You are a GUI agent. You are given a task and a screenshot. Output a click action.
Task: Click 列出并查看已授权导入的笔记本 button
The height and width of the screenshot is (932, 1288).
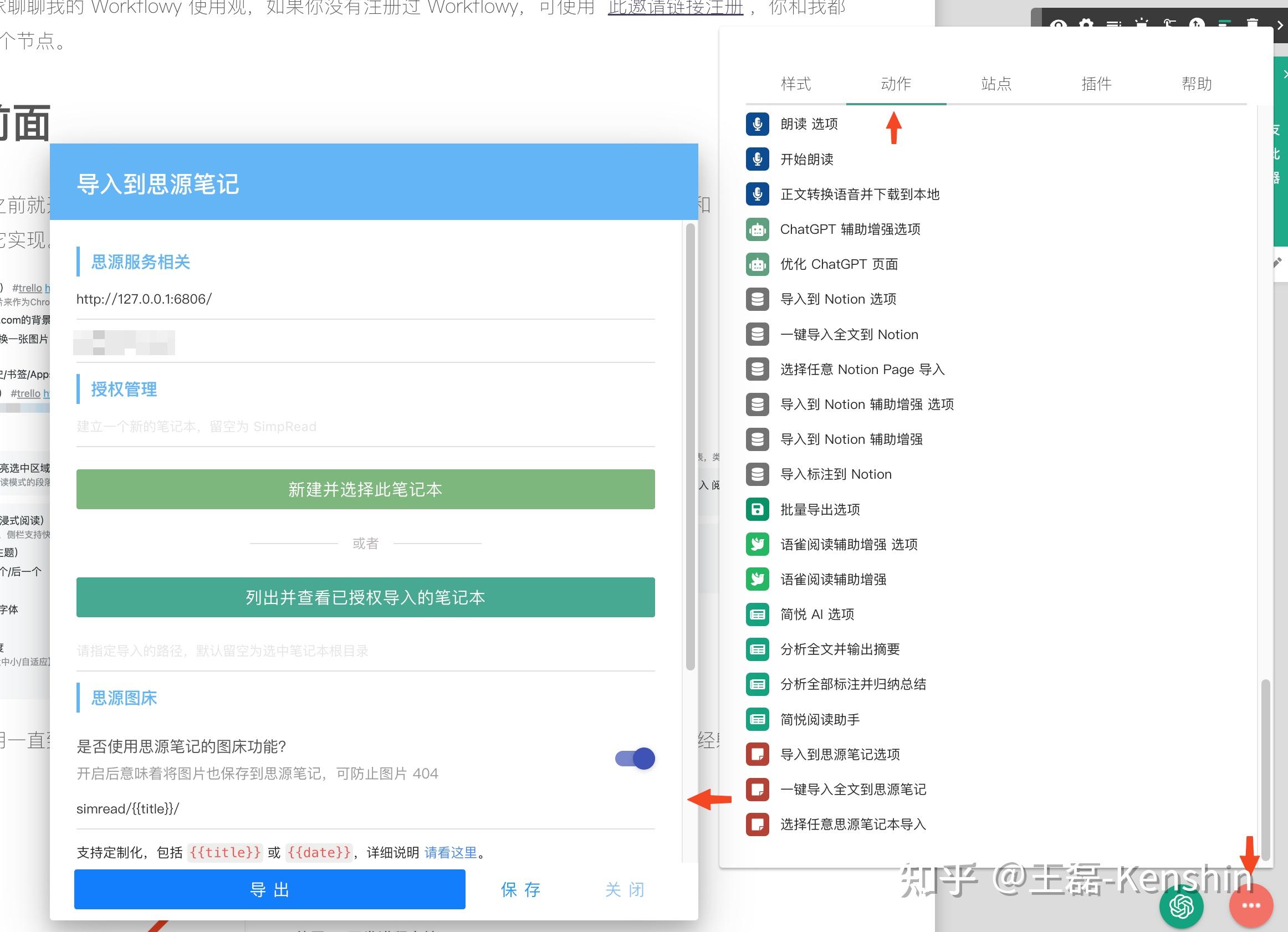click(x=365, y=597)
